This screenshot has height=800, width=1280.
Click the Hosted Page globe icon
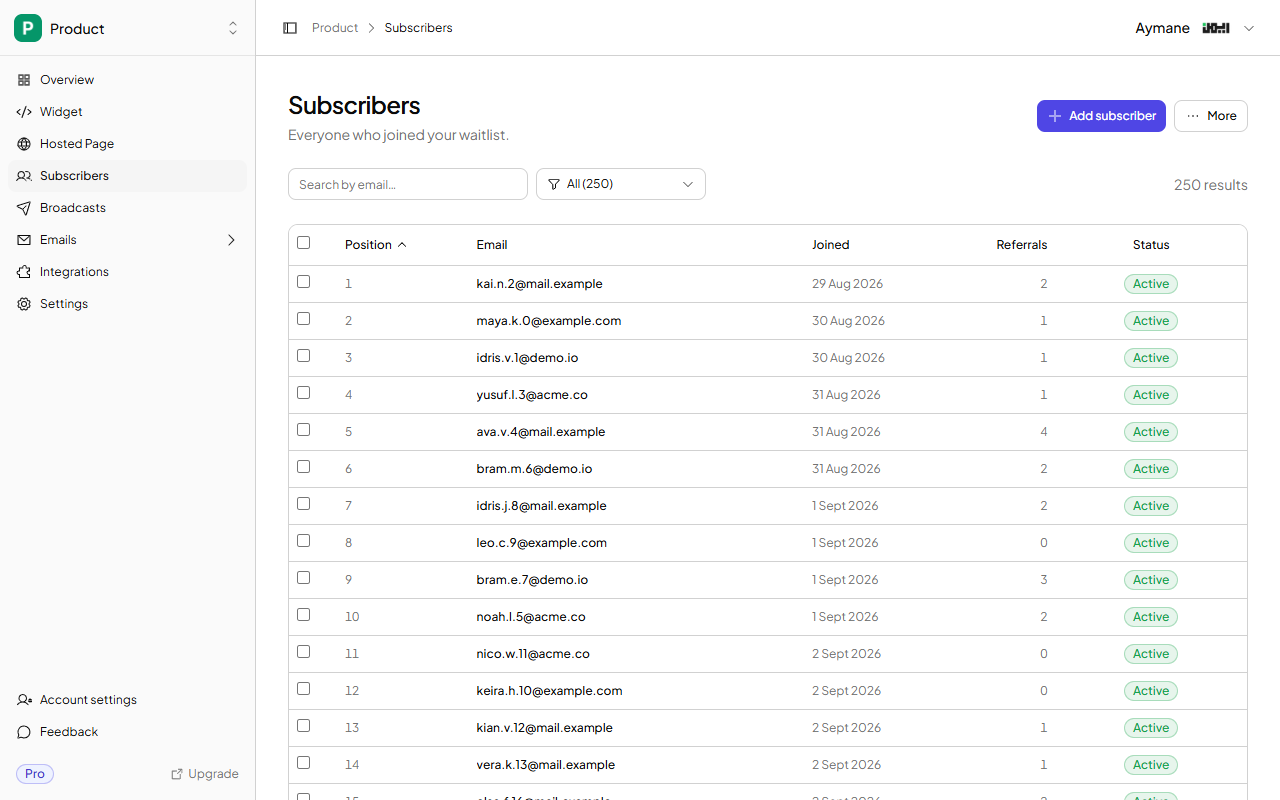(x=24, y=144)
